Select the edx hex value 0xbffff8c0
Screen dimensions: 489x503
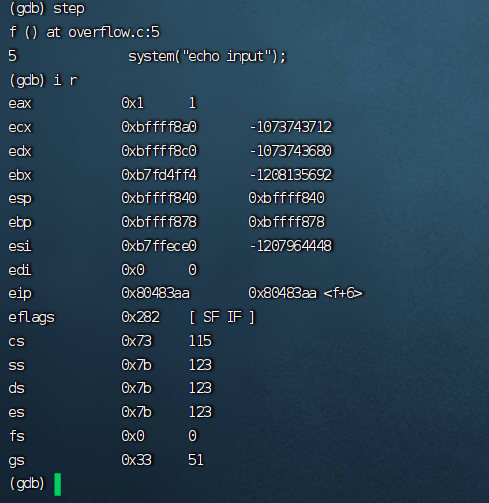(x=159, y=151)
